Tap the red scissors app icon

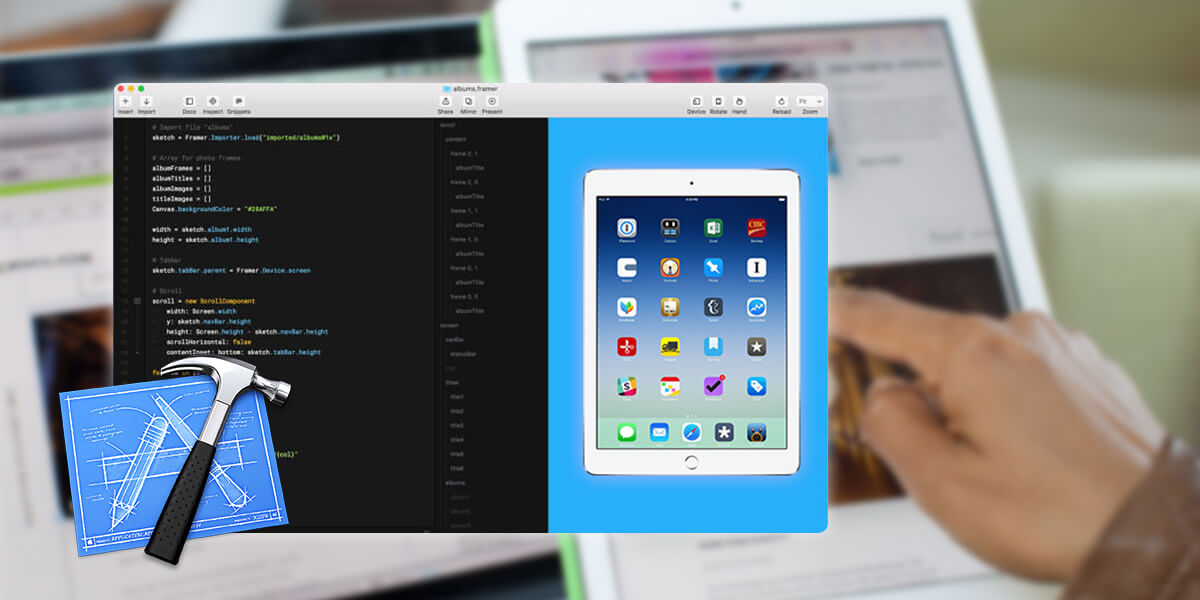[627, 347]
